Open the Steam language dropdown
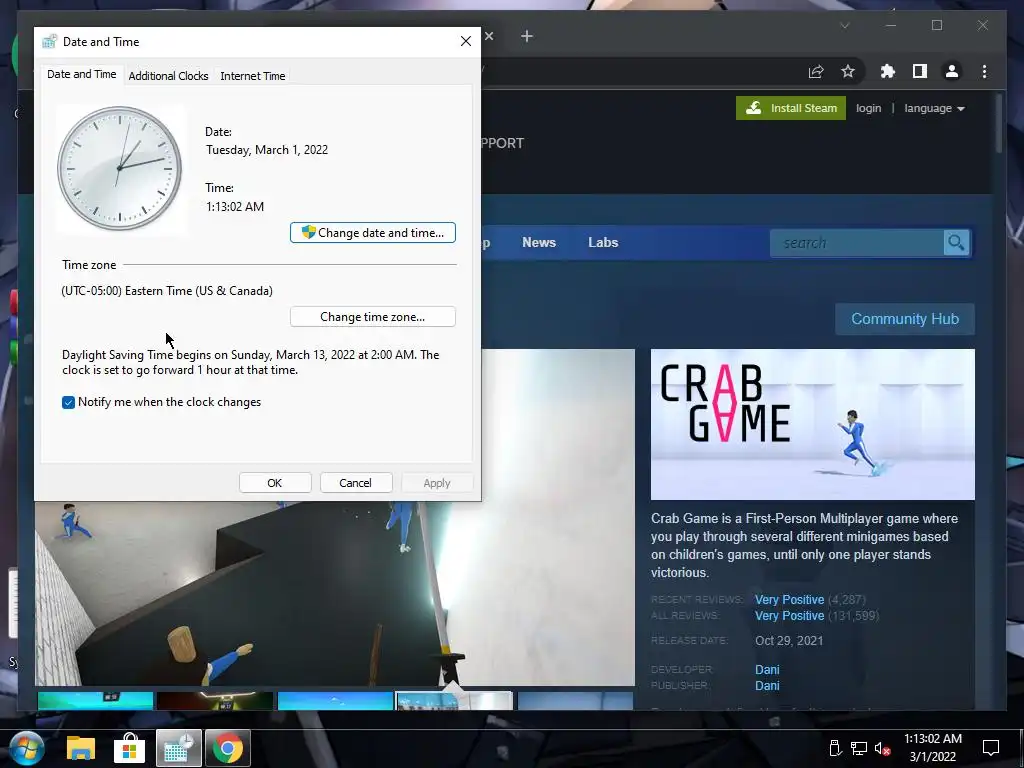 935,108
